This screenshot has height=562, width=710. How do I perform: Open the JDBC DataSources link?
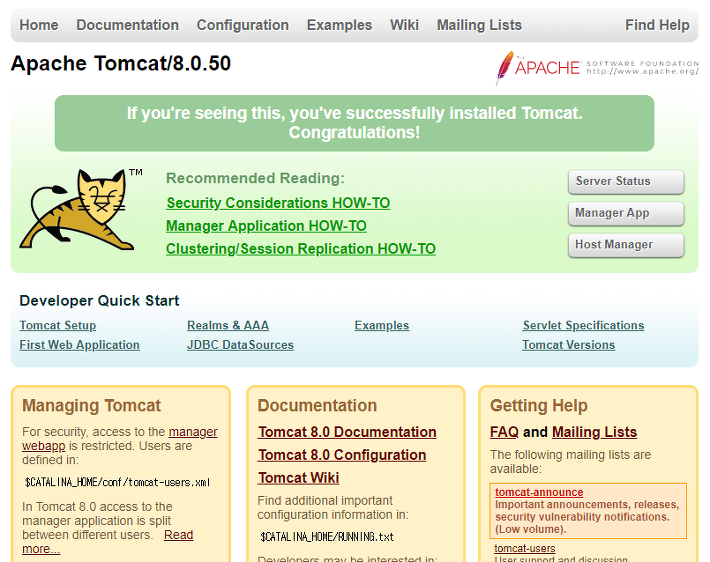(x=240, y=345)
